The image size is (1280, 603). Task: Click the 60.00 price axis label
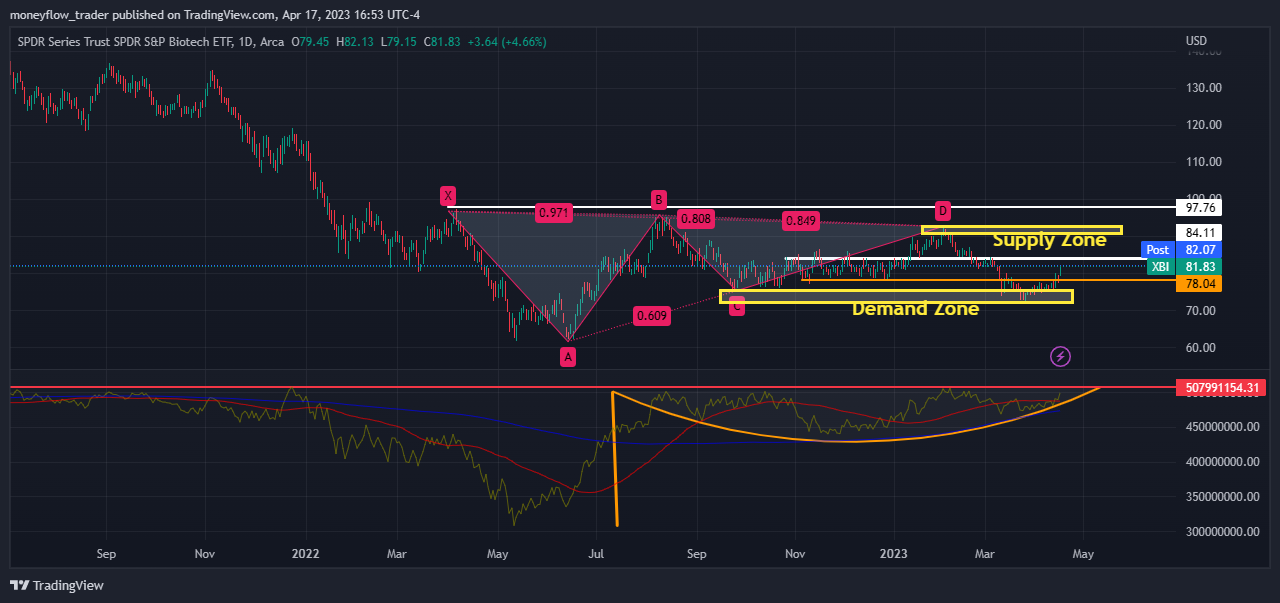(x=1200, y=348)
